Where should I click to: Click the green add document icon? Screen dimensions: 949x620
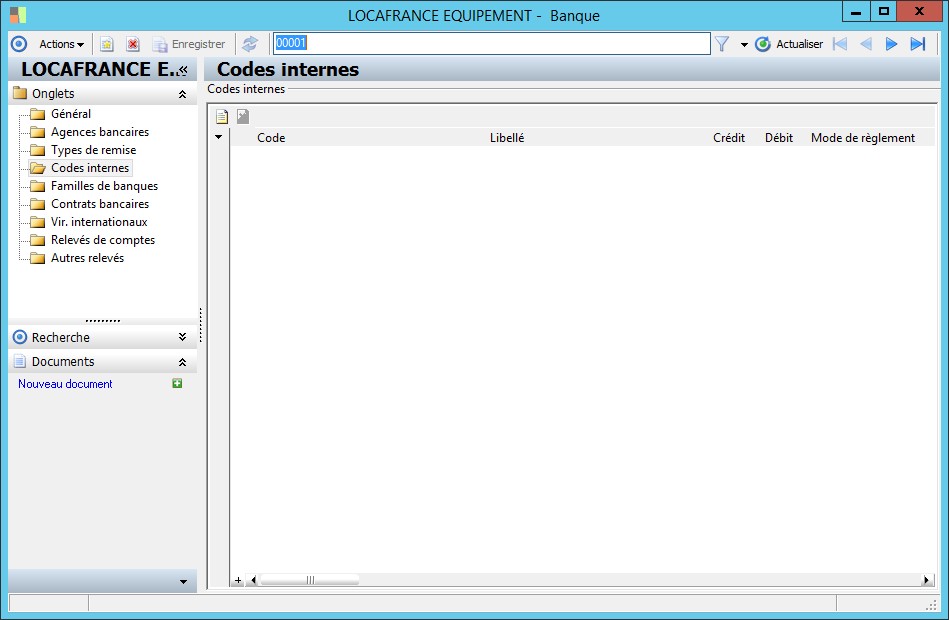[x=177, y=383]
